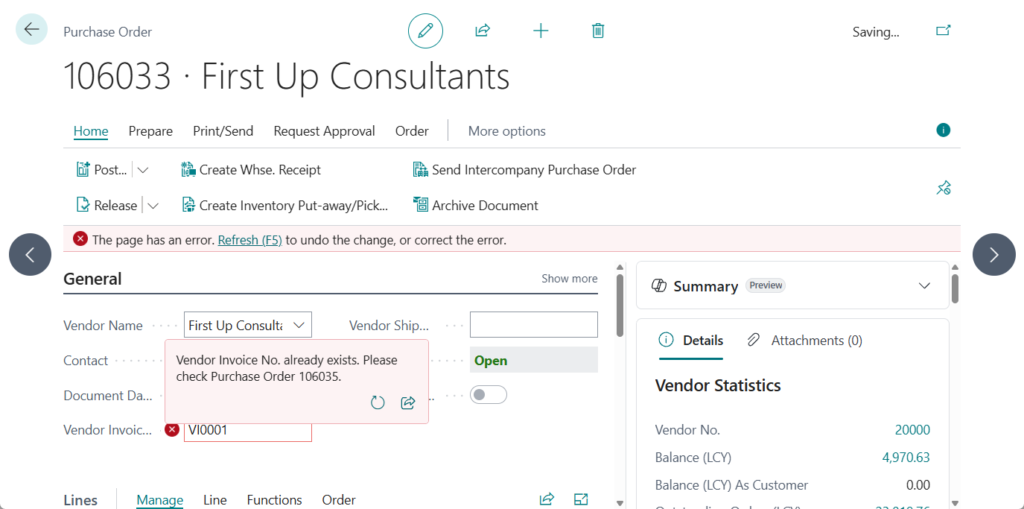
Task: Expand the Post dropdown arrow
Action: pos(143,170)
